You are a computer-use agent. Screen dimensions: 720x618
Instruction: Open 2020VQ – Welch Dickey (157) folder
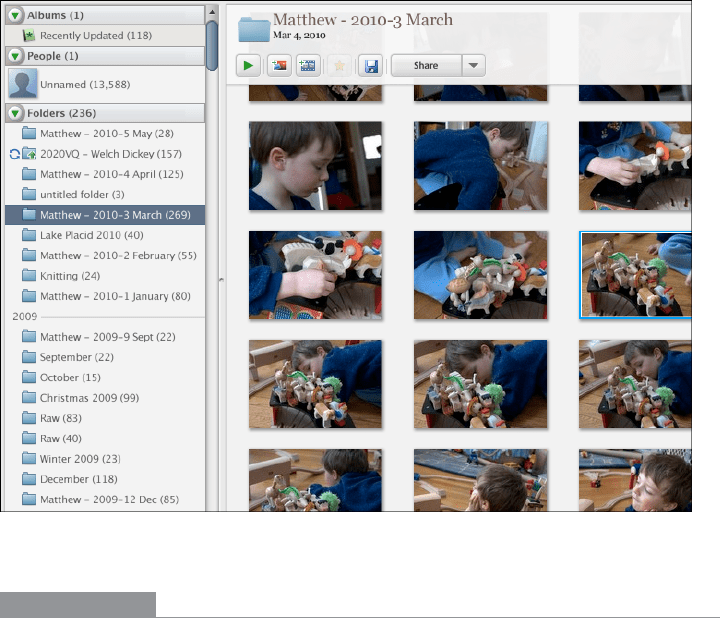pos(105,154)
